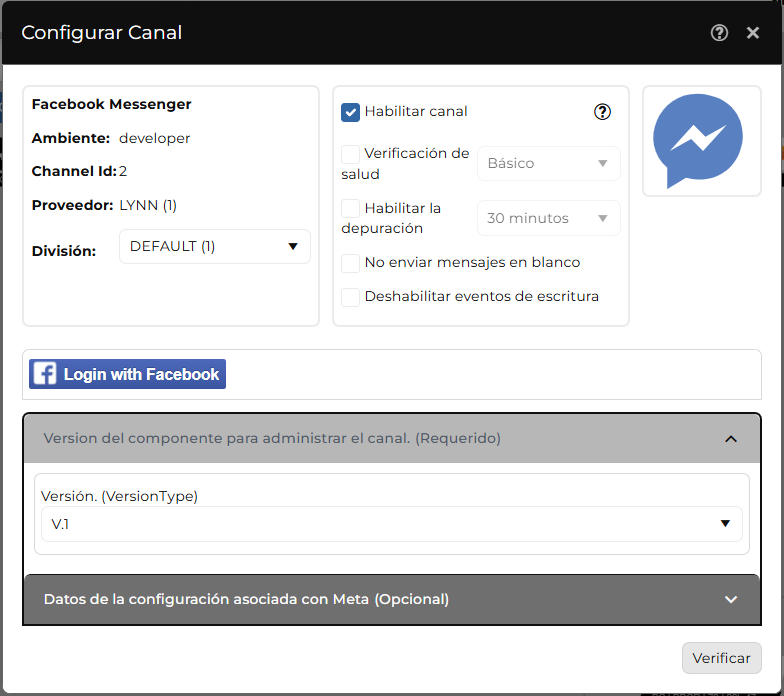Click the Ambiente value developer
The height and width of the screenshot is (696, 784).
coord(154,138)
